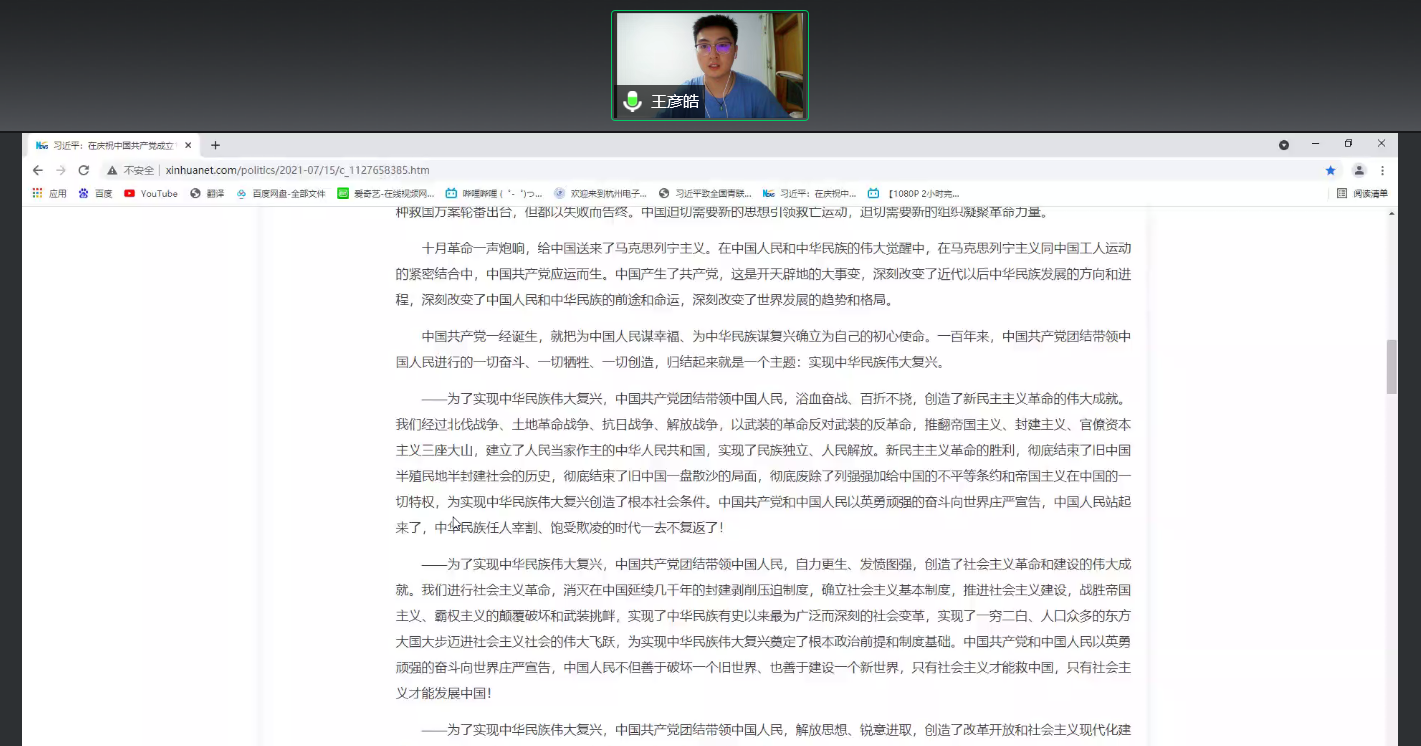Image resolution: width=1421 pixels, height=746 pixels.
Task: Reload the Xinhuanet page
Action: [x=84, y=170]
